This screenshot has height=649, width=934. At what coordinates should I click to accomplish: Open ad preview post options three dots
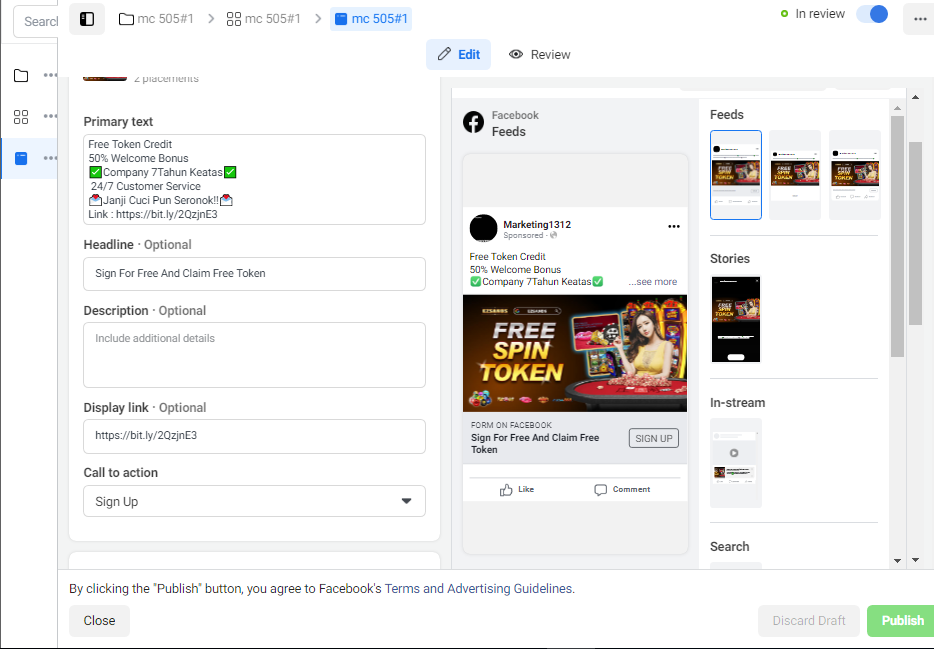click(674, 226)
